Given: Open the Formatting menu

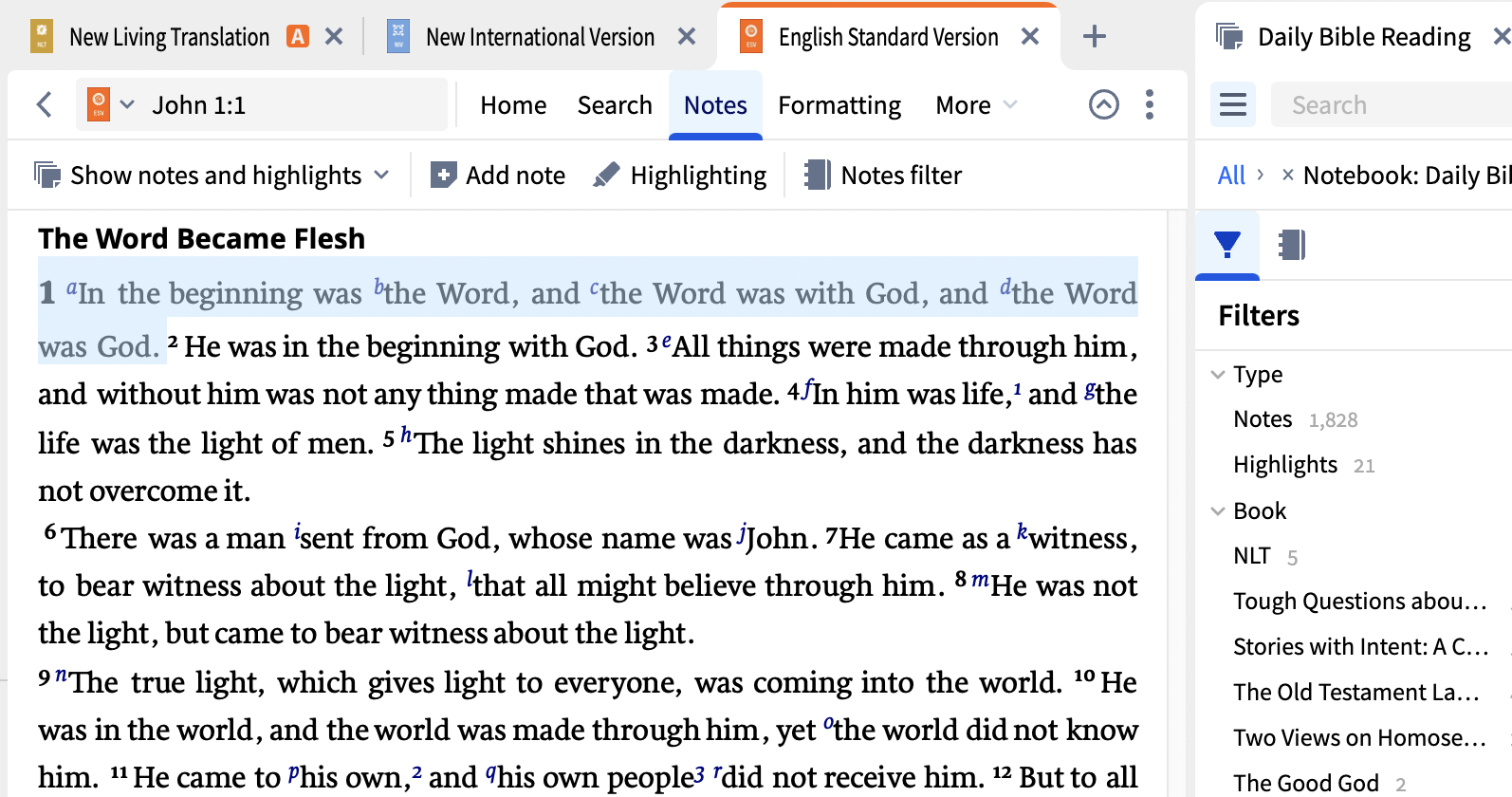Looking at the screenshot, I should [839, 105].
